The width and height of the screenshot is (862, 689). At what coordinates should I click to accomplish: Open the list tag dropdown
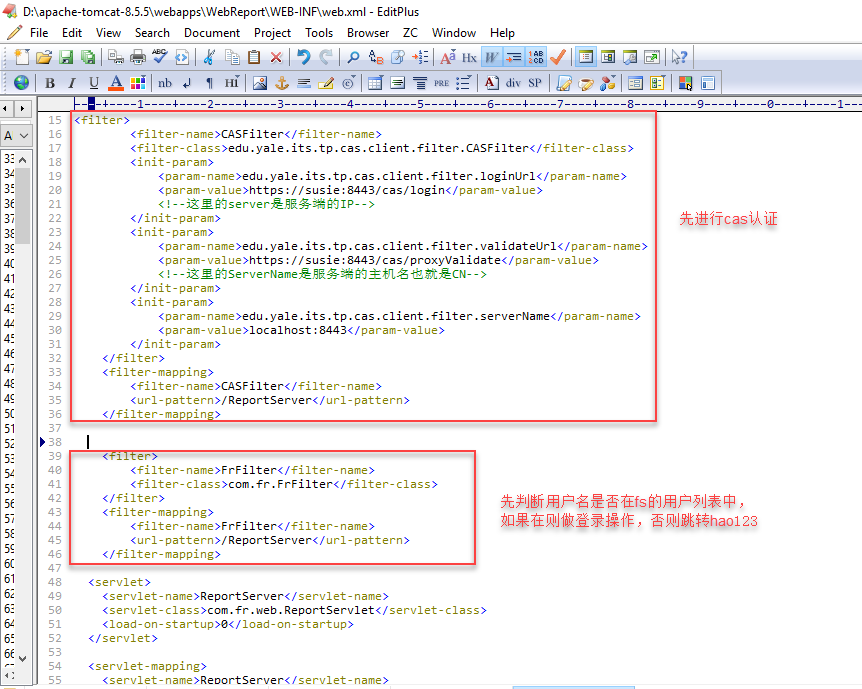[463, 83]
